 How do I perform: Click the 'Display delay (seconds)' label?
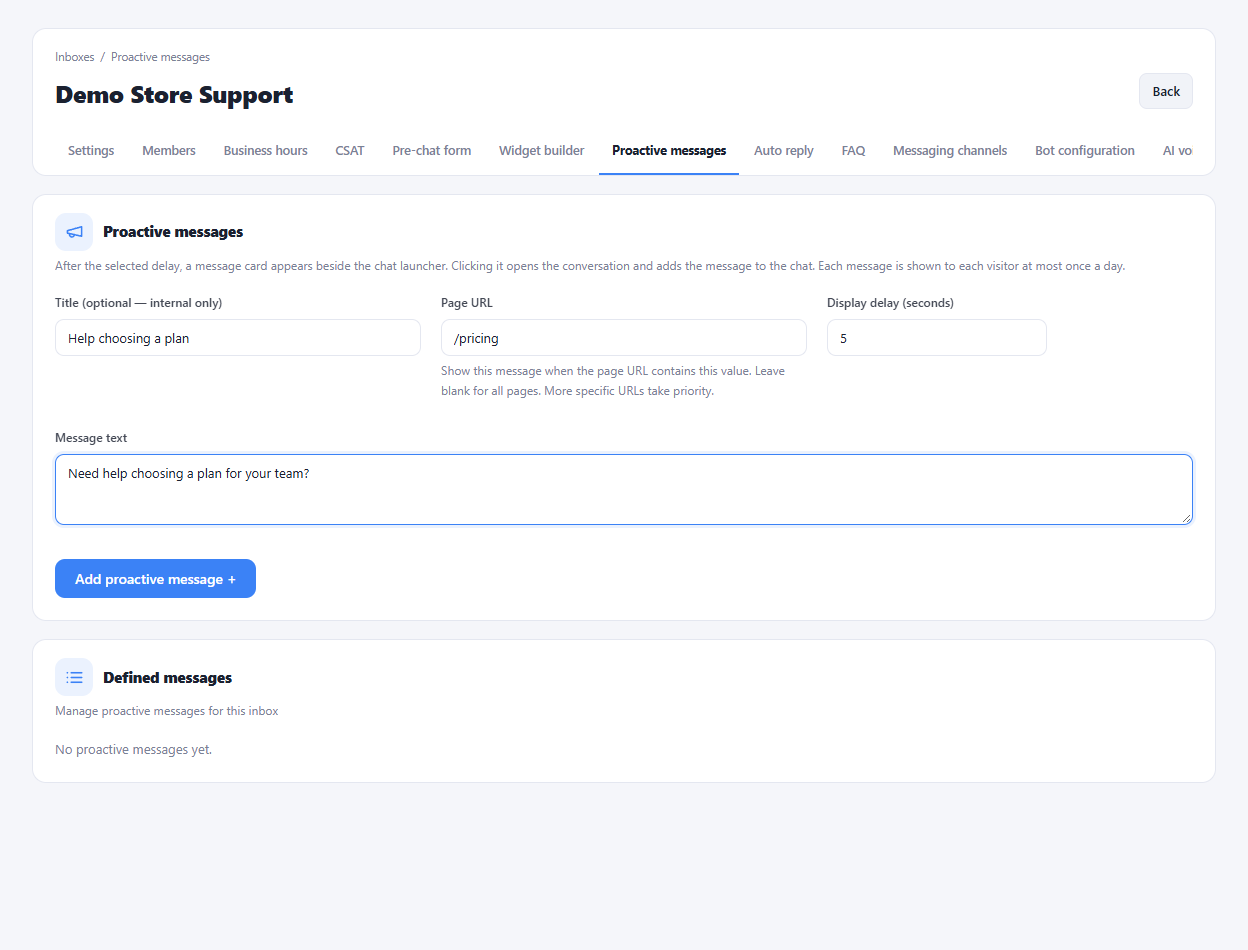890,303
